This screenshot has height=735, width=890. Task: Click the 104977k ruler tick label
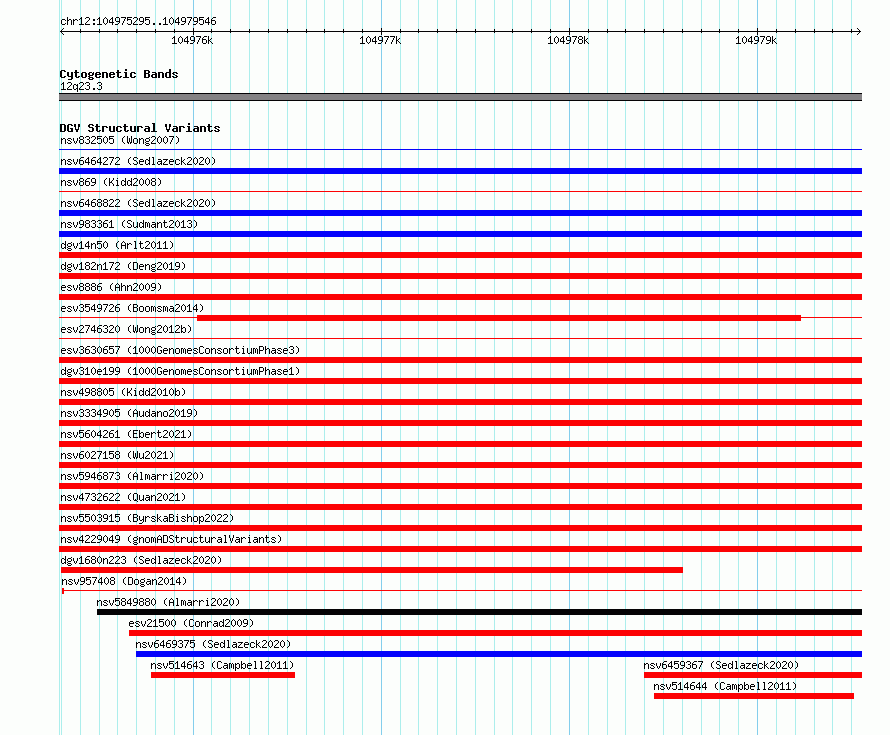380,40
